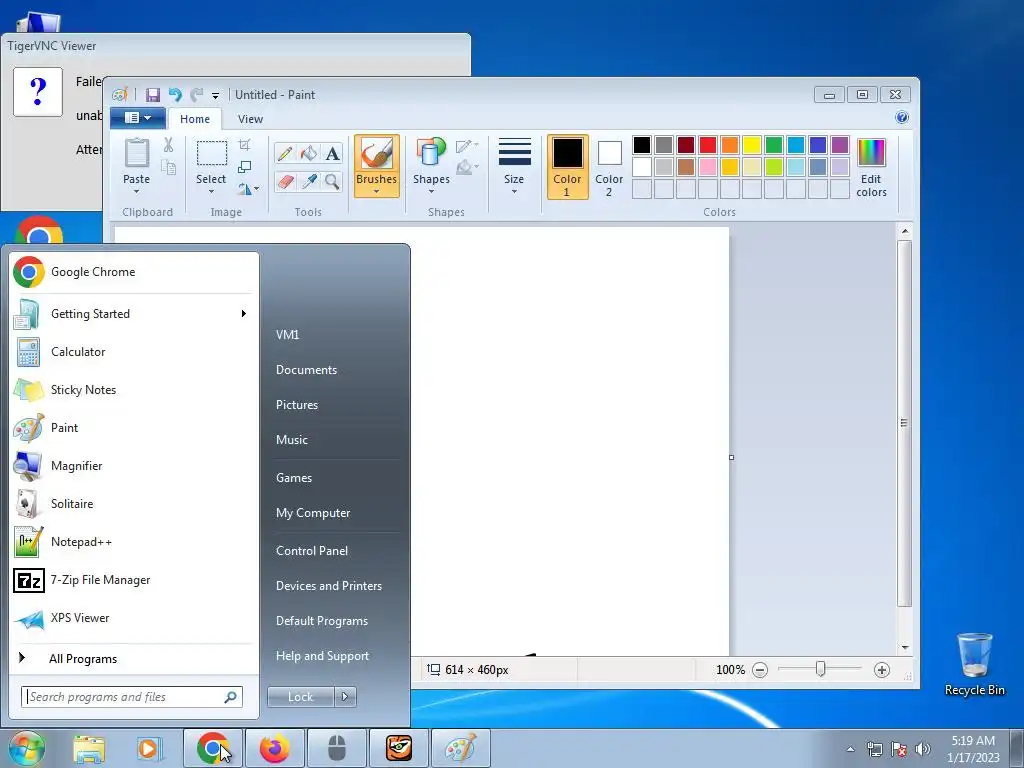Open XPS Viewer from Start menu
This screenshot has height=768, width=1024.
tap(134, 618)
